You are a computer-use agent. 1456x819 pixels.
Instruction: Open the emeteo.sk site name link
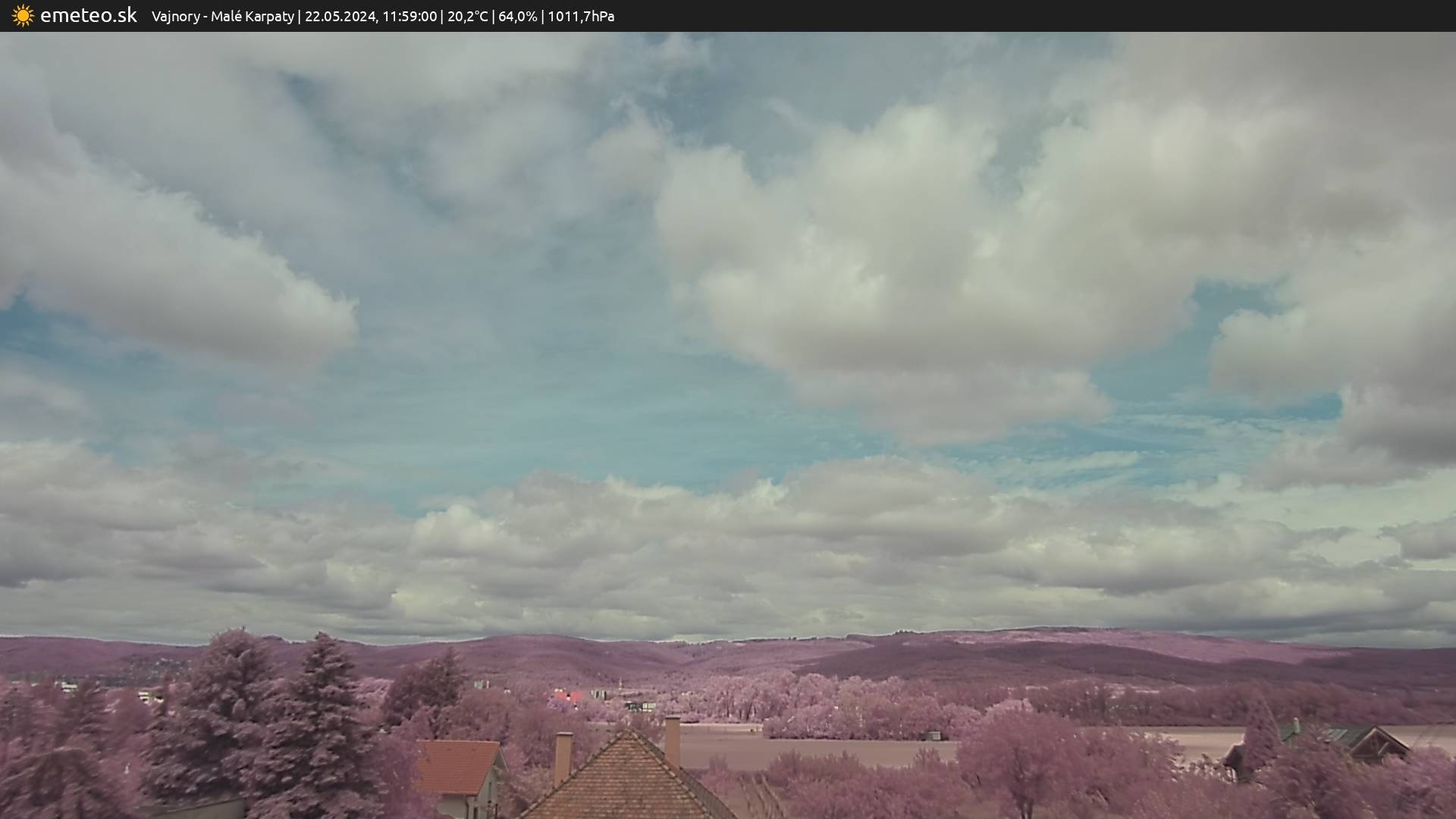click(88, 16)
